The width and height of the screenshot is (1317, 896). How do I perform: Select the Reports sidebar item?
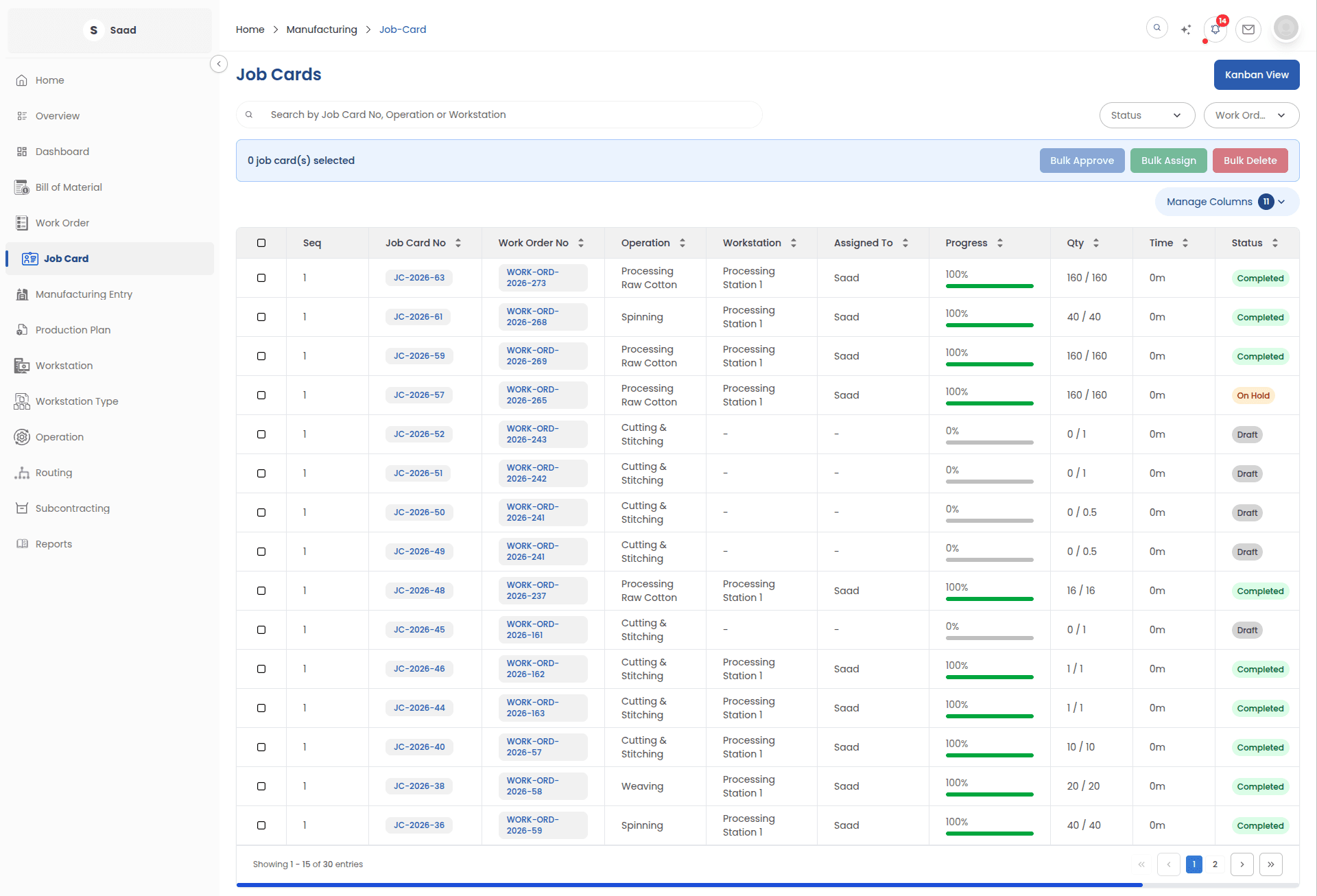[x=54, y=543]
